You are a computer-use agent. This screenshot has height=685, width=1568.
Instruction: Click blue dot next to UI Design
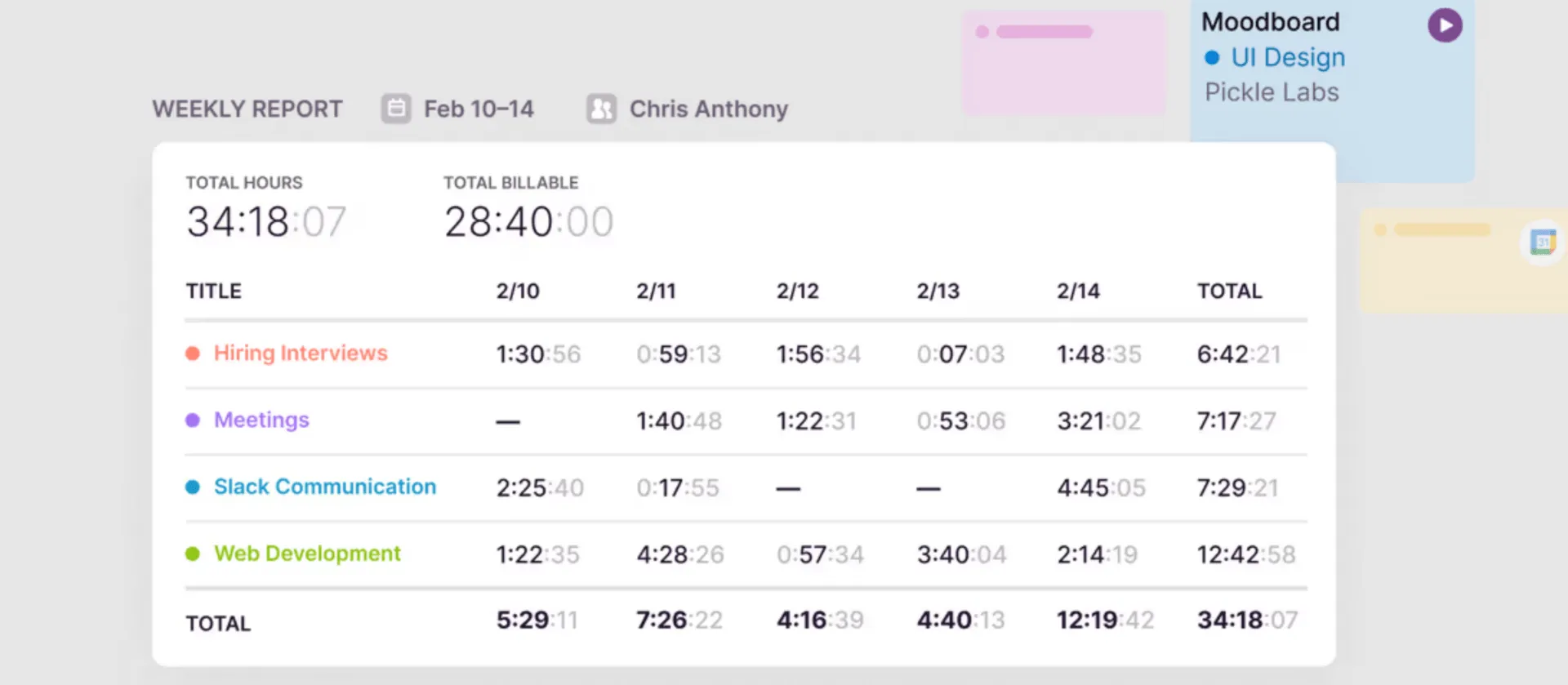pyautogui.click(x=1212, y=58)
